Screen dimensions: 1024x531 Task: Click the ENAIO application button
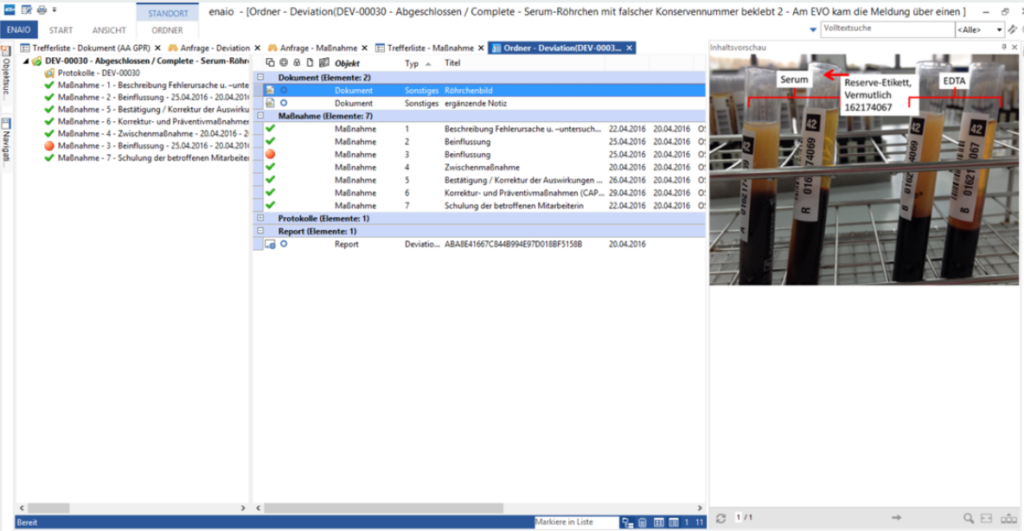pyautogui.click(x=19, y=30)
